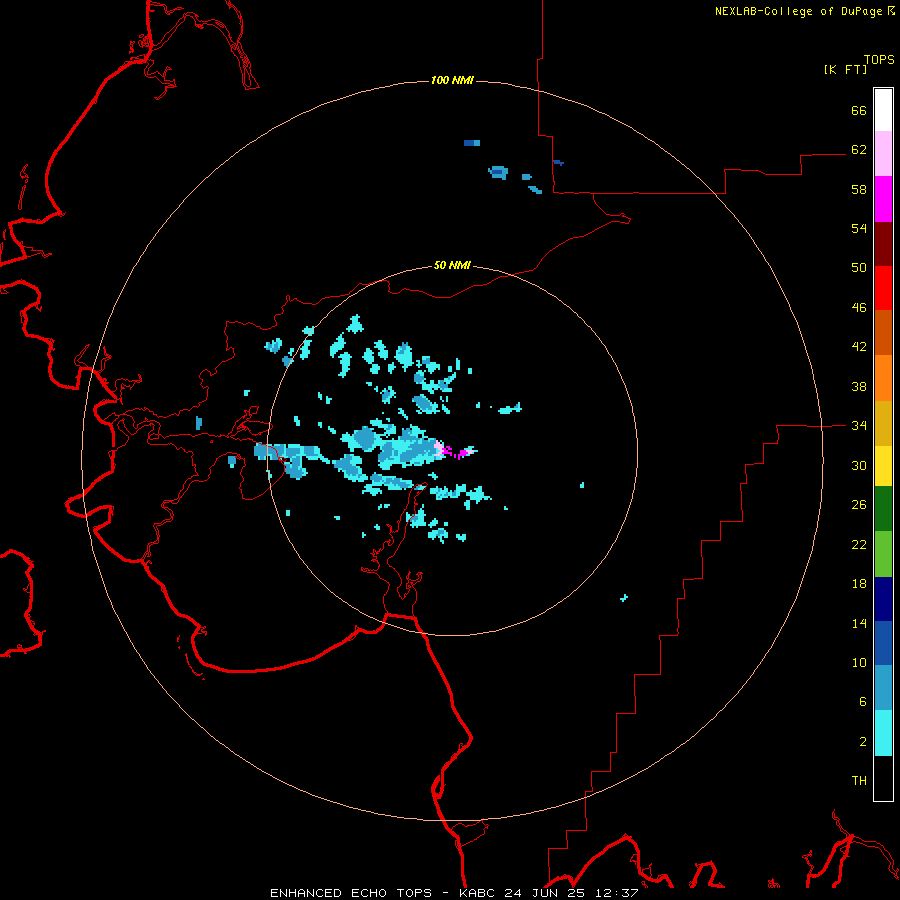Select the navy blue legend color band

pyautogui.click(x=883, y=599)
